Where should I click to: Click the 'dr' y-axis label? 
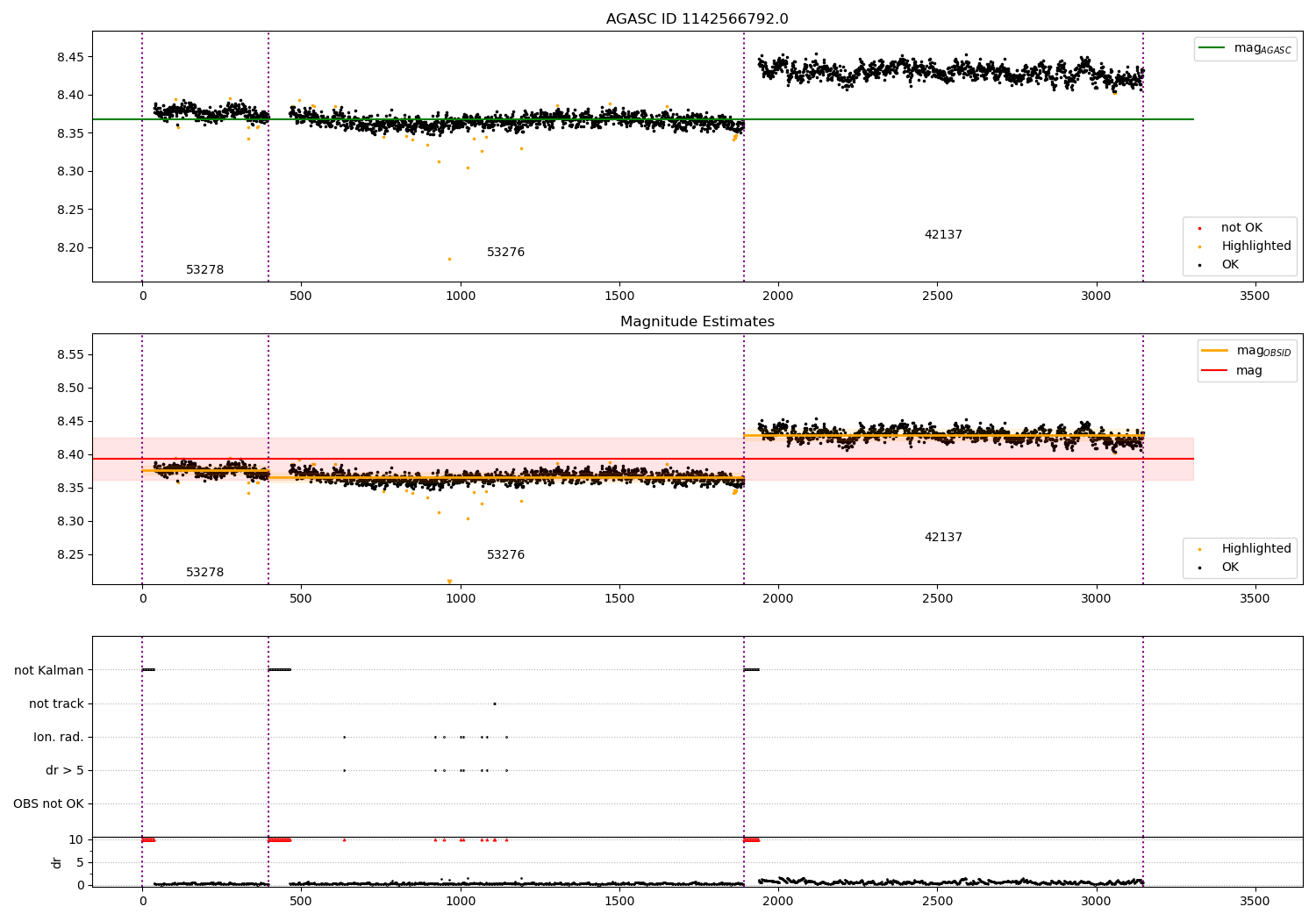tap(57, 862)
